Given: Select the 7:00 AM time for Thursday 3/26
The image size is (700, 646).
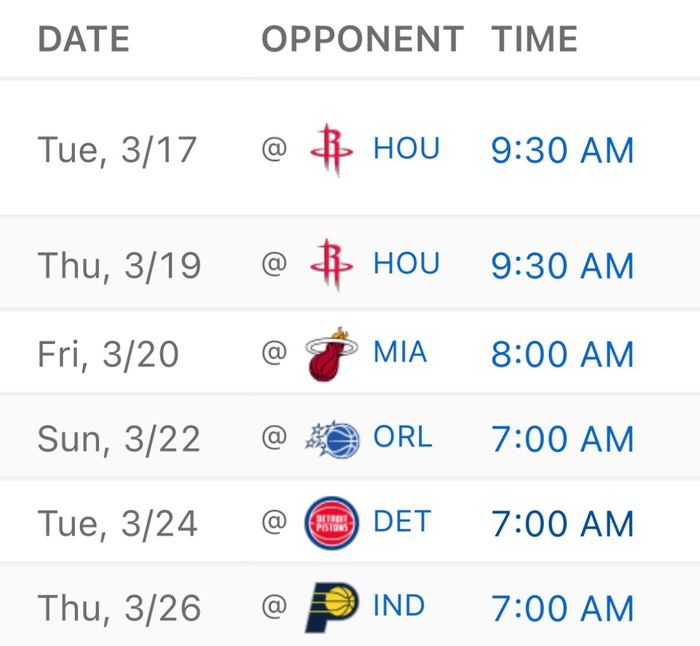Looking at the screenshot, I should pos(562,608).
